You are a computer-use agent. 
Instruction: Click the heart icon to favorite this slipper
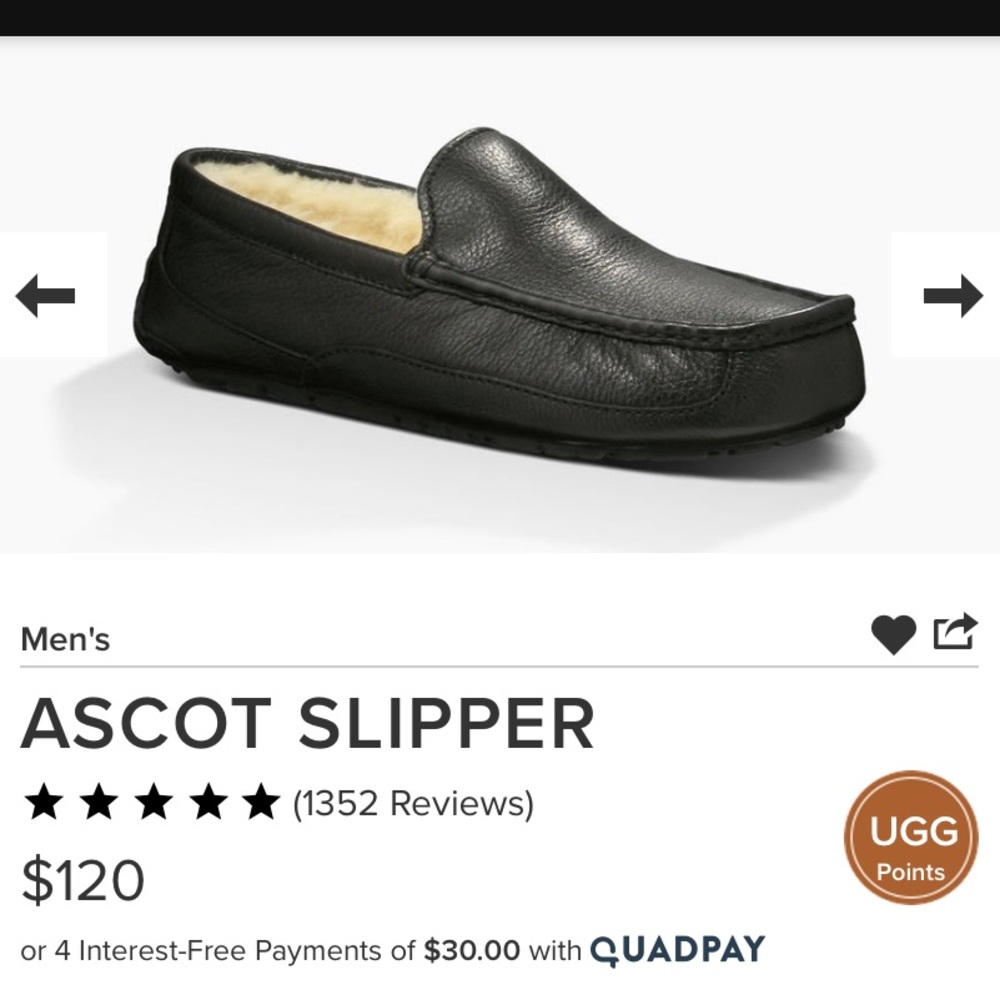click(x=895, y=630)
